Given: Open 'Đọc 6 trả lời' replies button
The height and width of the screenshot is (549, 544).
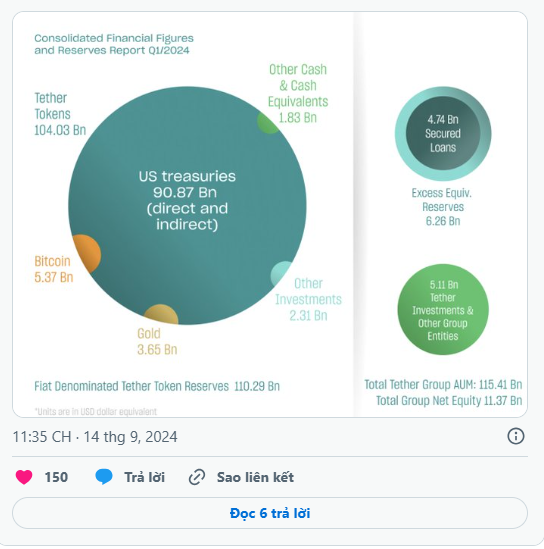Looking at the screenshot, I should point(270,513).
